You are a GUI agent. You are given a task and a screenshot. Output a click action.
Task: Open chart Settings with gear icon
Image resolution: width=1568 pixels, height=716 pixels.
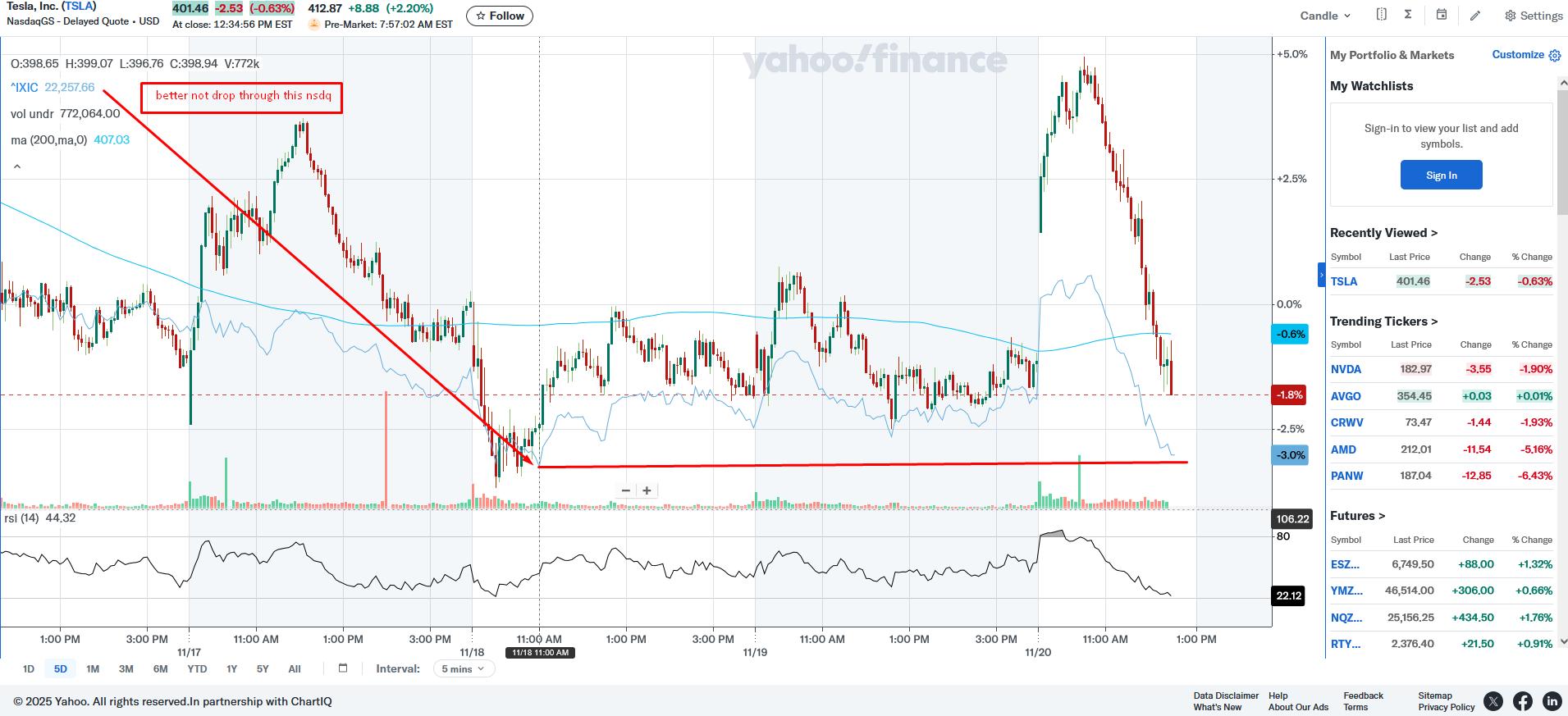(1534, 16)
